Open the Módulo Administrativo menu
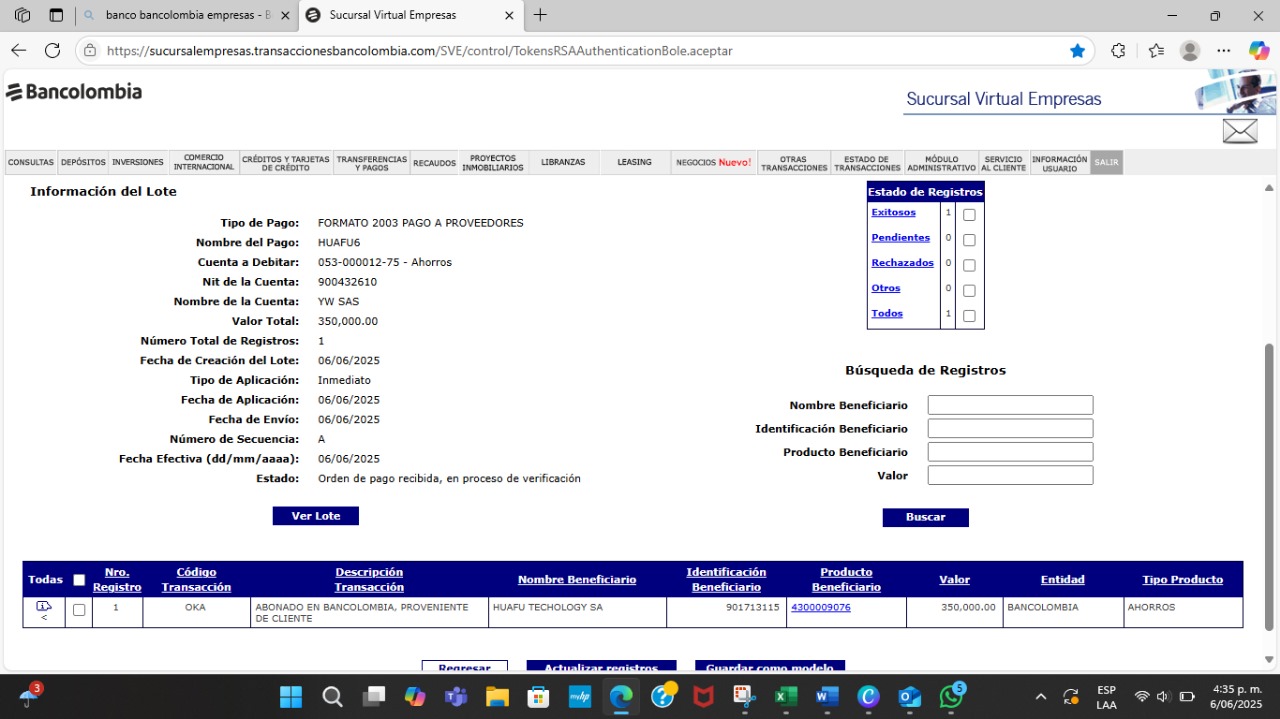This screenshot has width=1280, height=719. pos(941,162)
